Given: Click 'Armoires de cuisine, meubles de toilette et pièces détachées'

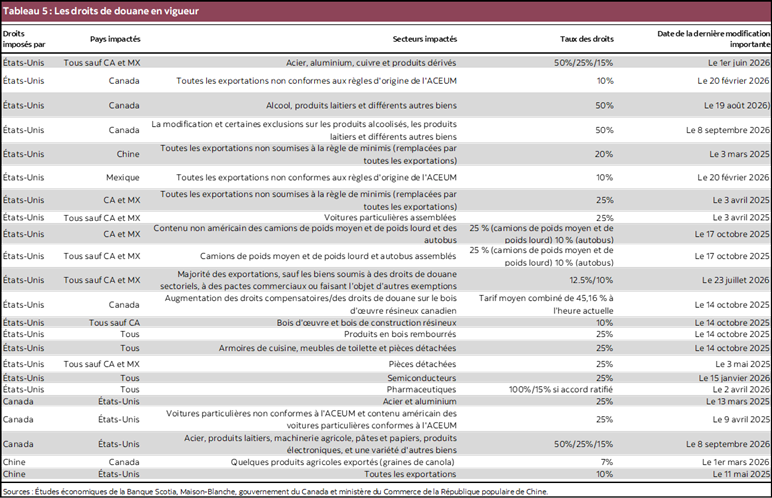Looking at the screenshot, I should [337, 348].
